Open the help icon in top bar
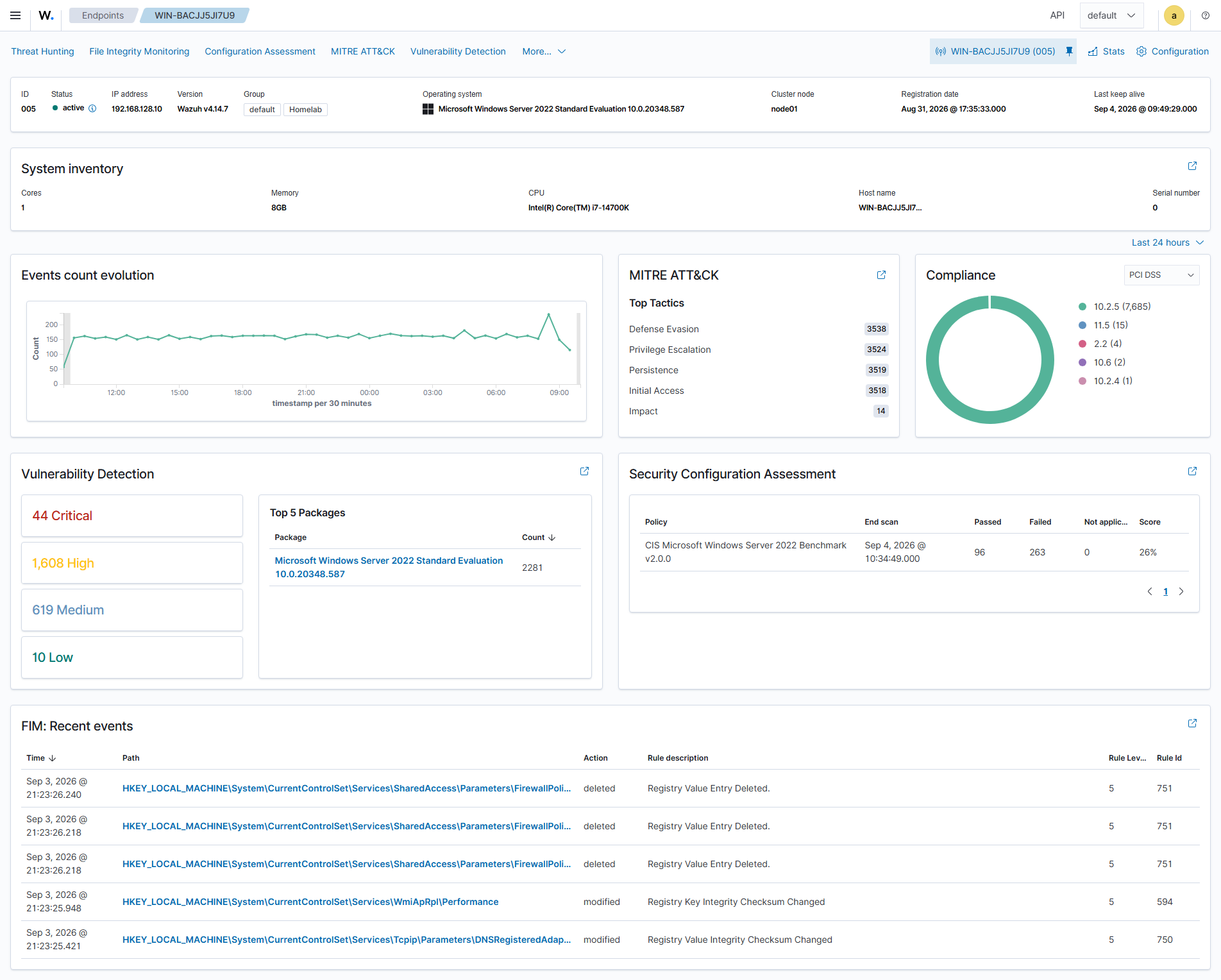The image size is (1221, 980). [x=1206, y=15]
